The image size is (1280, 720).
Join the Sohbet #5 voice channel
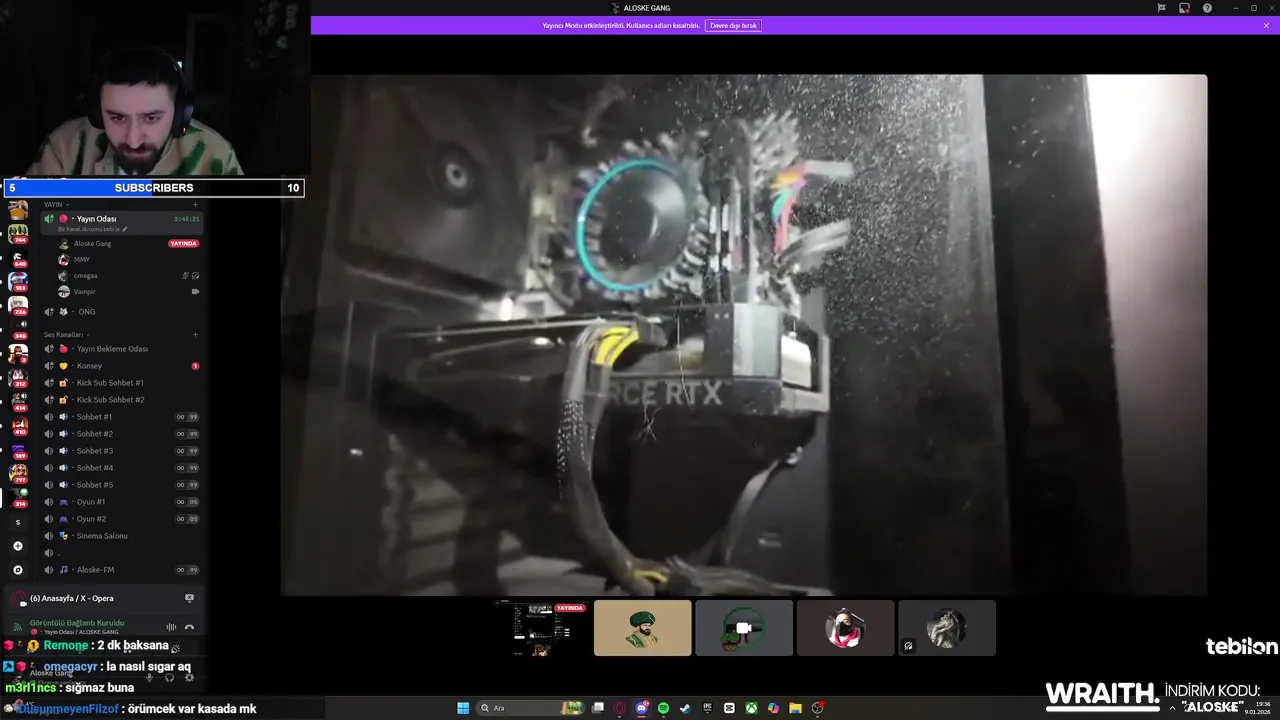point(122,485)
